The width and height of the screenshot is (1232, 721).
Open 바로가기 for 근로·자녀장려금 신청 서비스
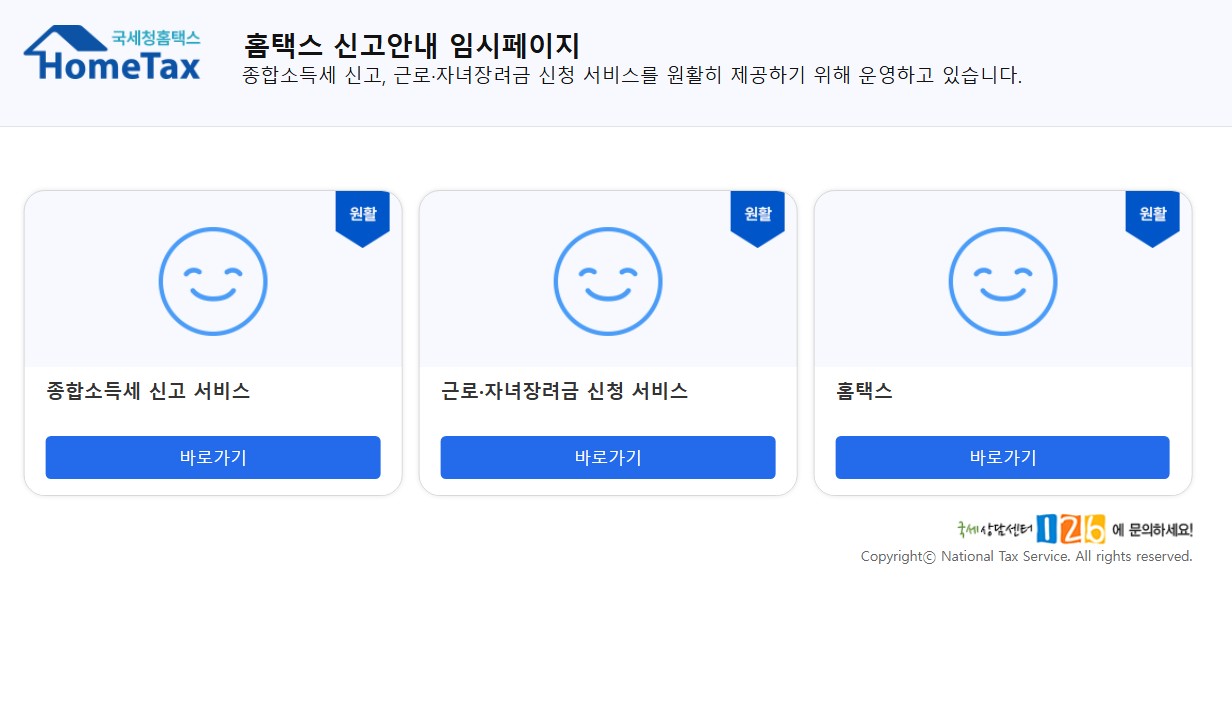click(608, 457)
